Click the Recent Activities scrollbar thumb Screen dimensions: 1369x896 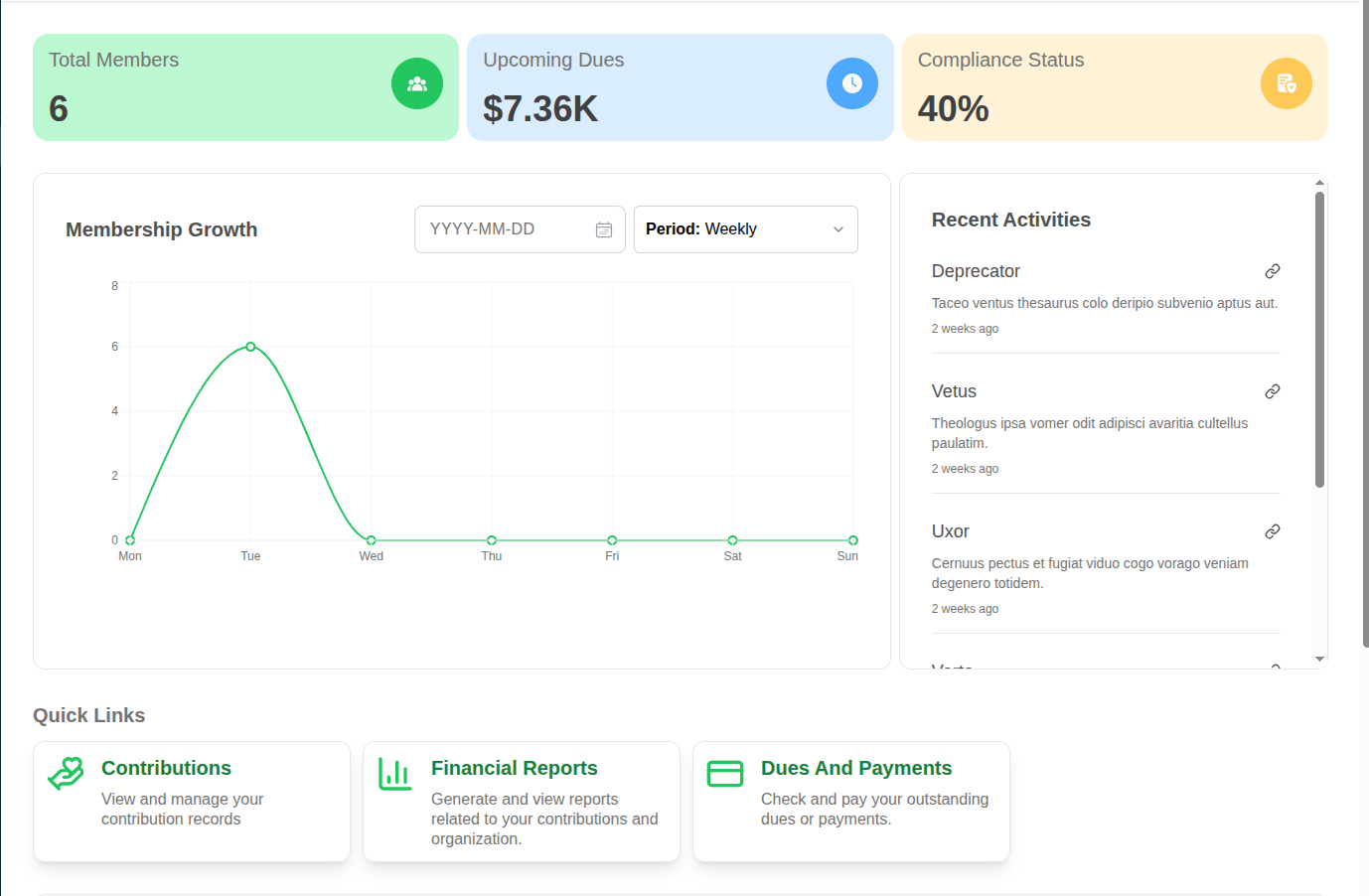coord(1319,340)
